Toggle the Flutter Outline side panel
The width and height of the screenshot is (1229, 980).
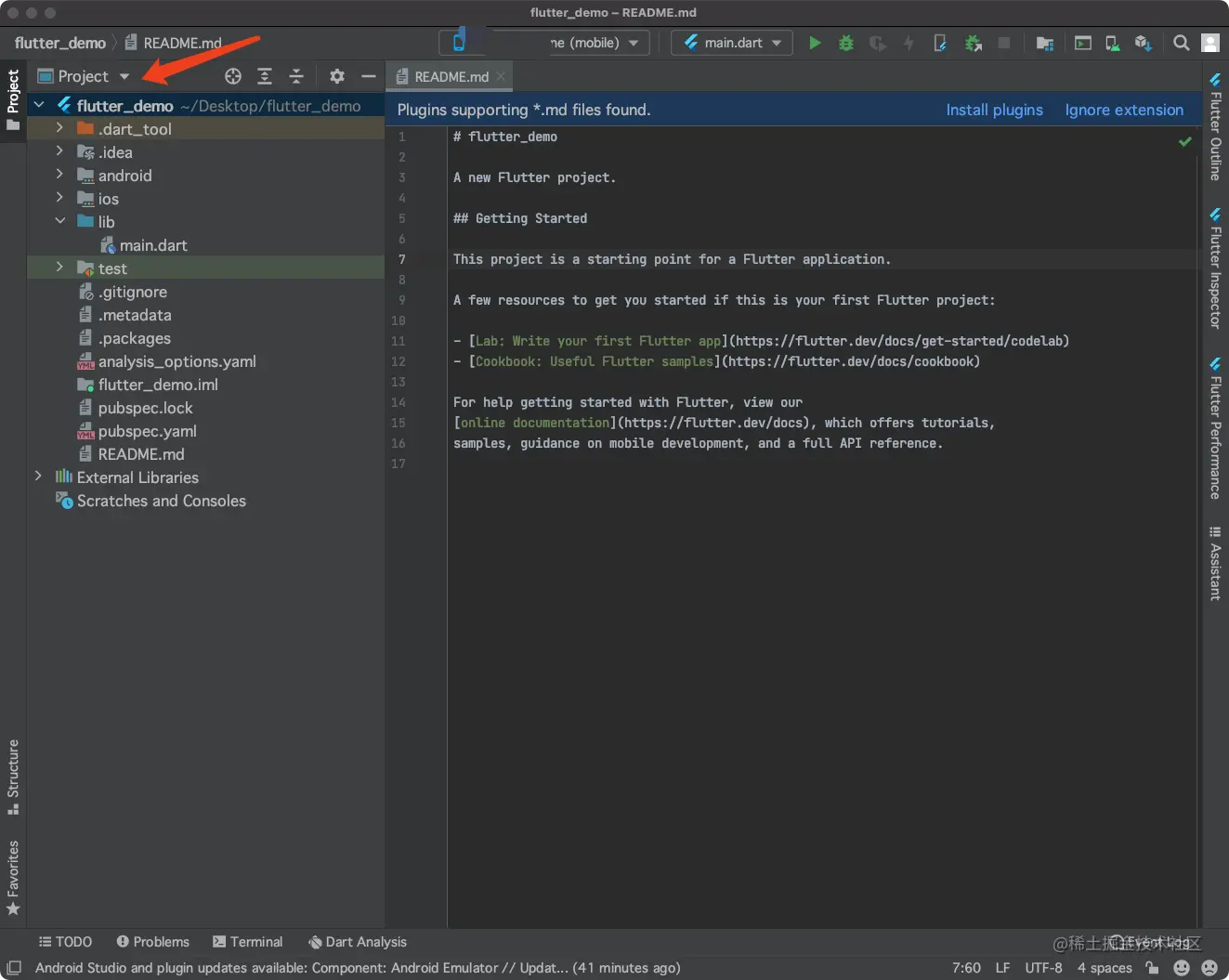[x=1215, y=127]
